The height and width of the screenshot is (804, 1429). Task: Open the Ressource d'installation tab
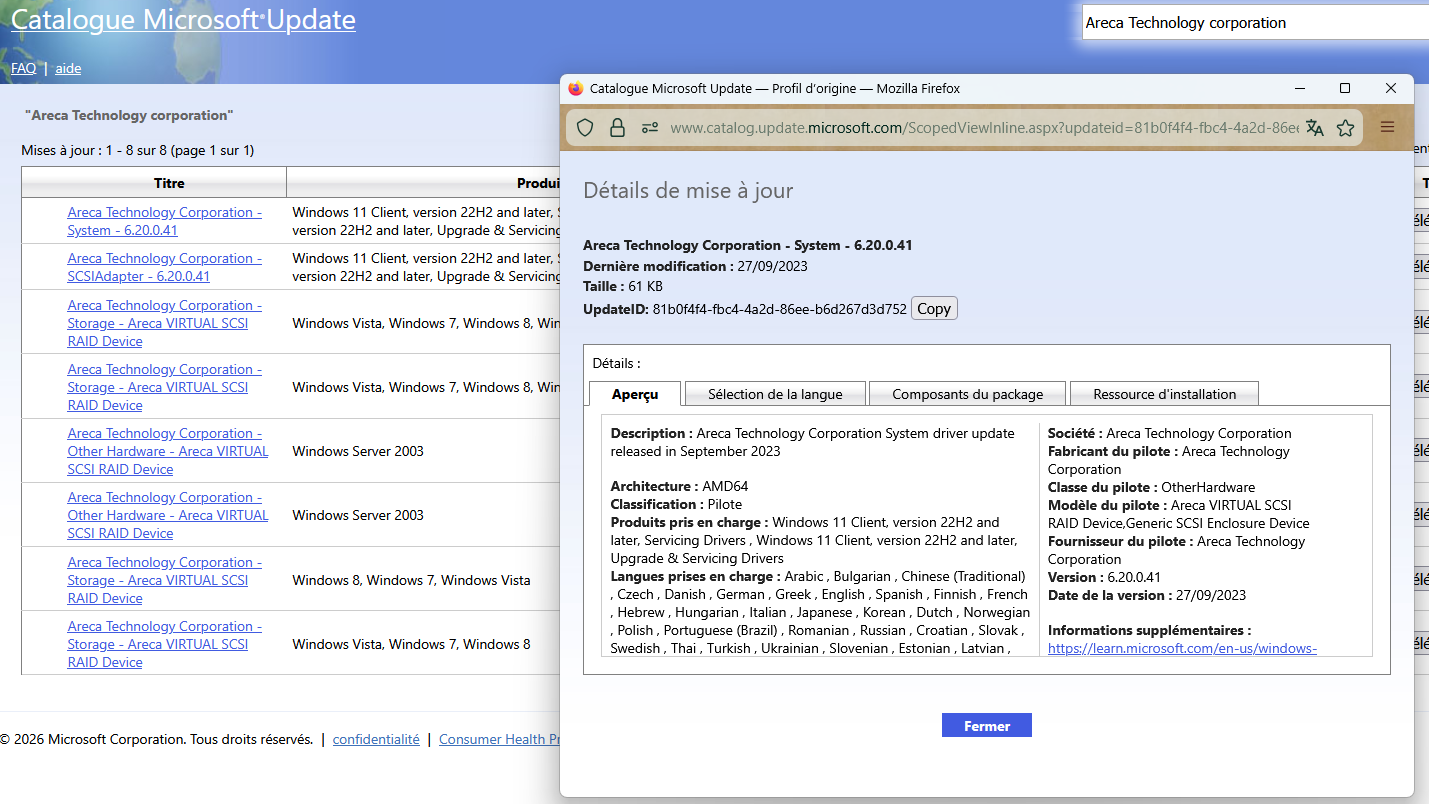click(1165, 394)
